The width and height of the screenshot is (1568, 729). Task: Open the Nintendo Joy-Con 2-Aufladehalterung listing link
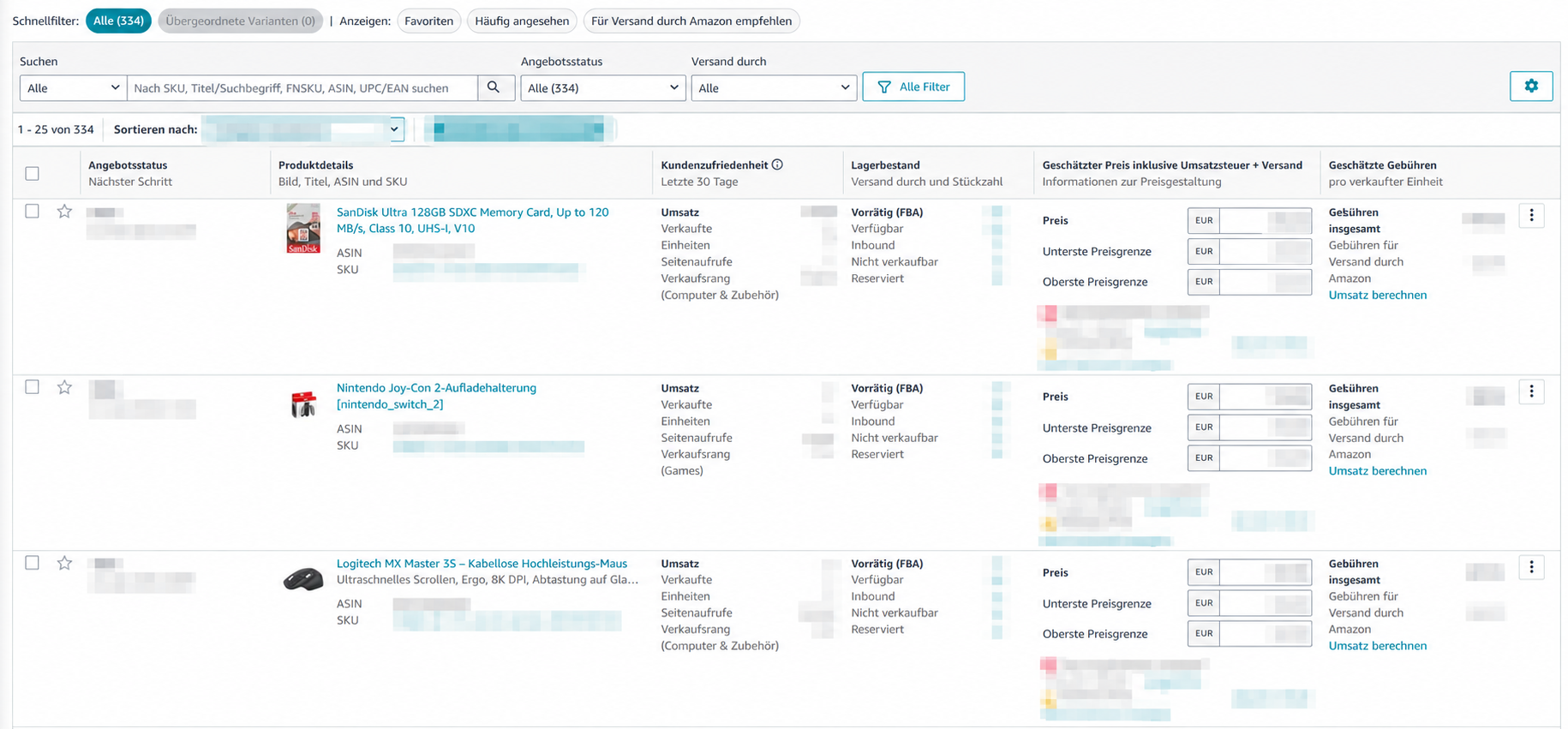tap(436, 396)
